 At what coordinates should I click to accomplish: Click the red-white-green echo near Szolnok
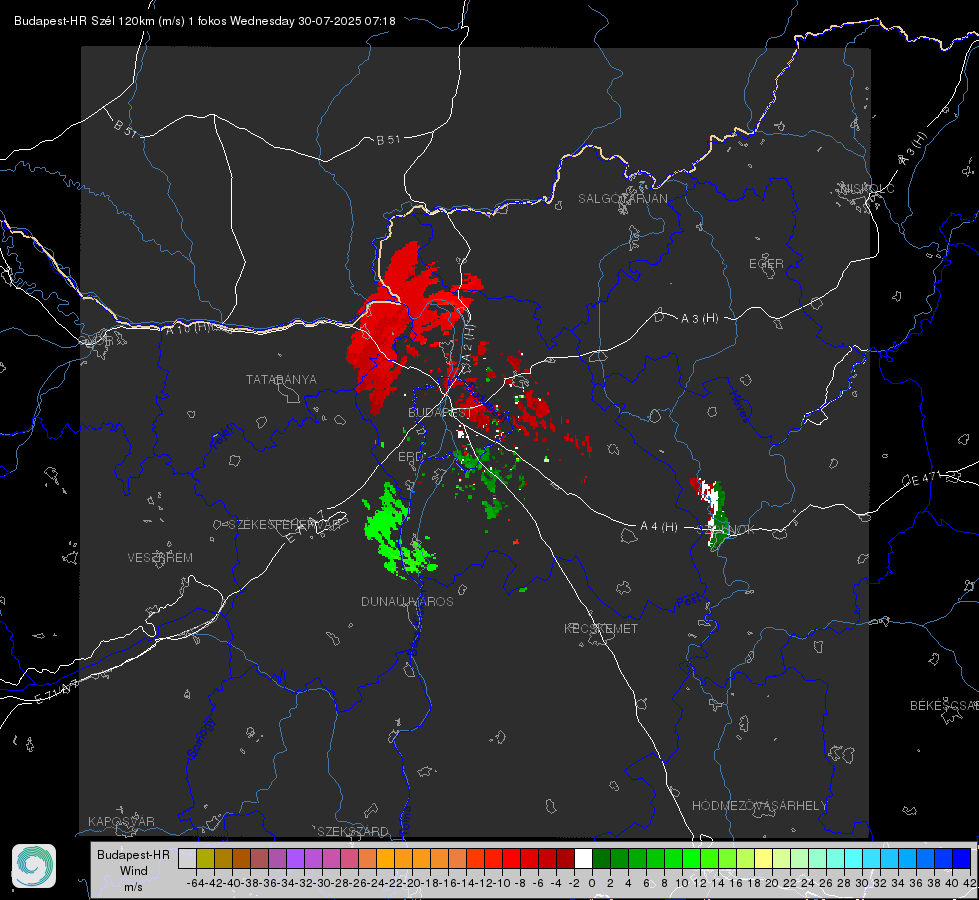coord(712,512)
